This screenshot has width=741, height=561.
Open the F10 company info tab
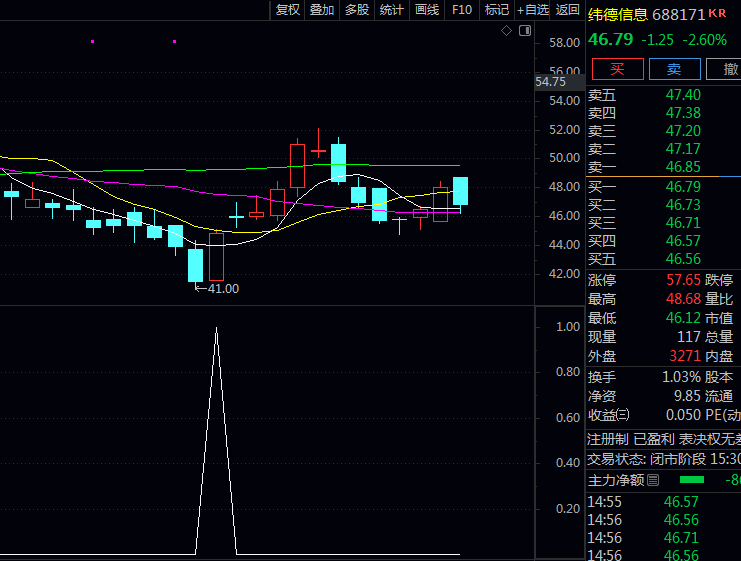462,10
